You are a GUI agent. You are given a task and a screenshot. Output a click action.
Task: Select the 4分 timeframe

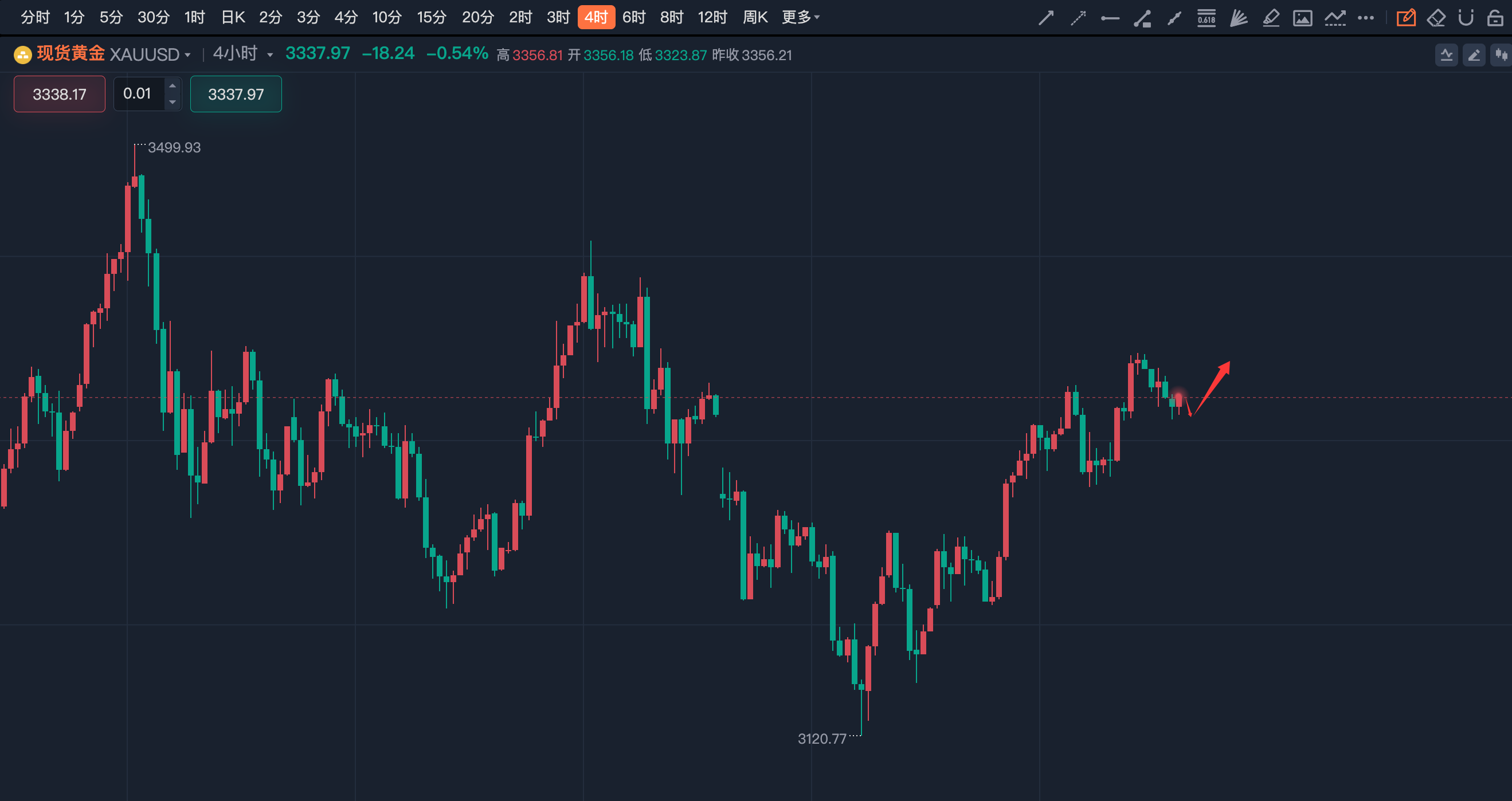pos(346,18)
